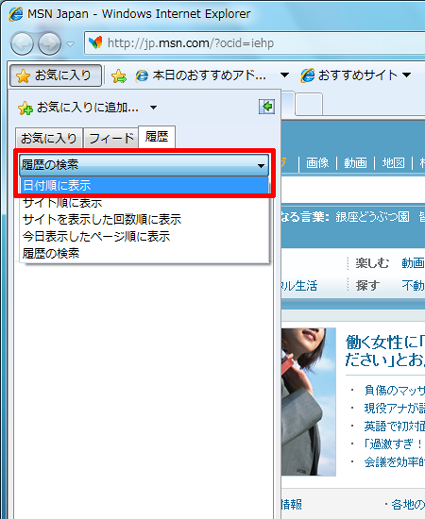This screenshot has height=519, width=425.
Task: Pin the Favorites Center with green arrow icon
Action: point(267,107)
